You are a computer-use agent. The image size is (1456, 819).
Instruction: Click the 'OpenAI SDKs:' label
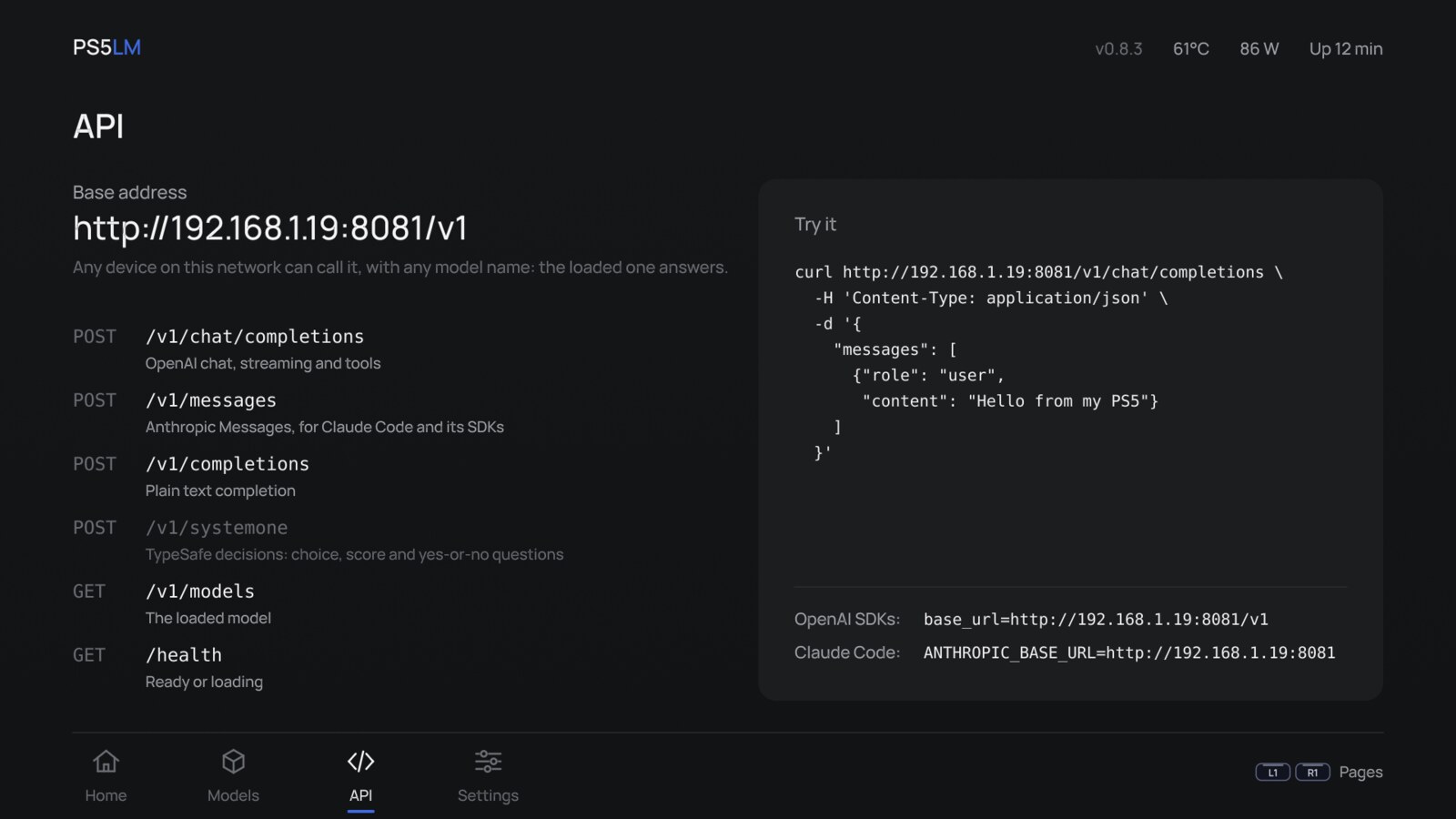pyautogui.click(x=847, y=620)
